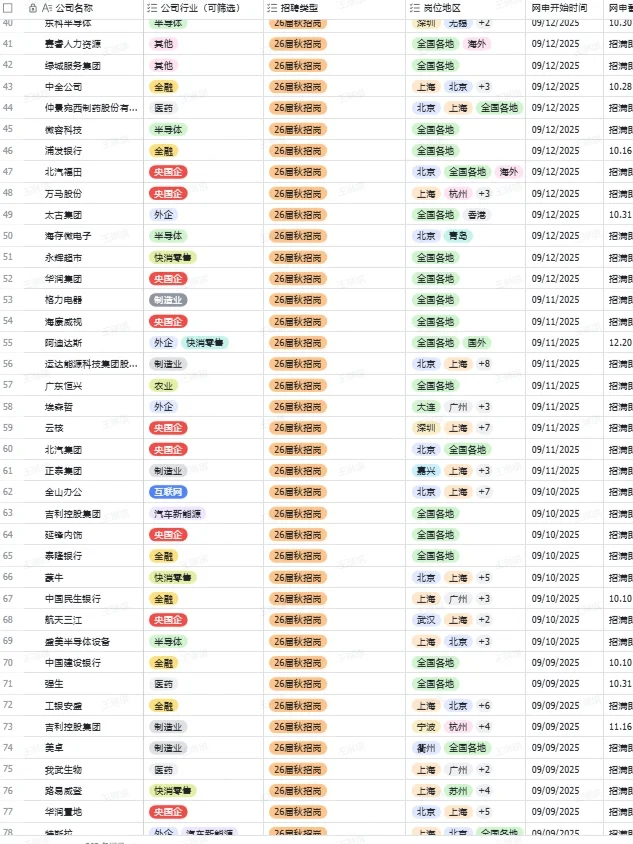Click company name 正泰集团
This screenshot has width=633, height=844.
click(64, 471)
